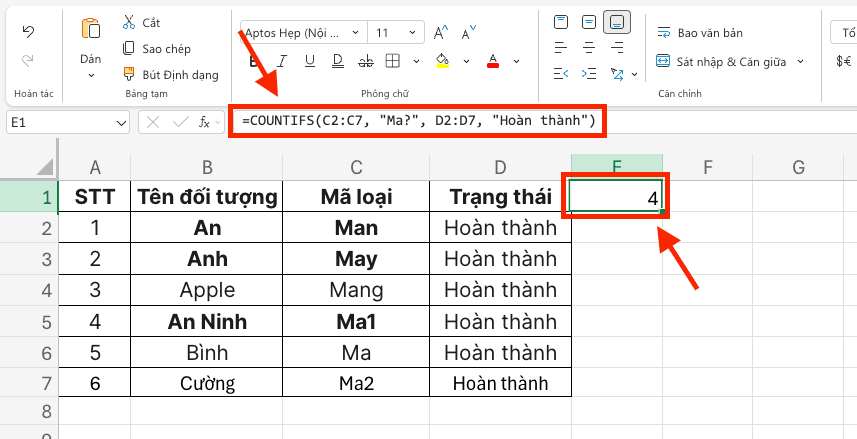The height and width of the screenshot is (439, 857).
Task: Apply the yellow fill color
Action: pos(443,61)
